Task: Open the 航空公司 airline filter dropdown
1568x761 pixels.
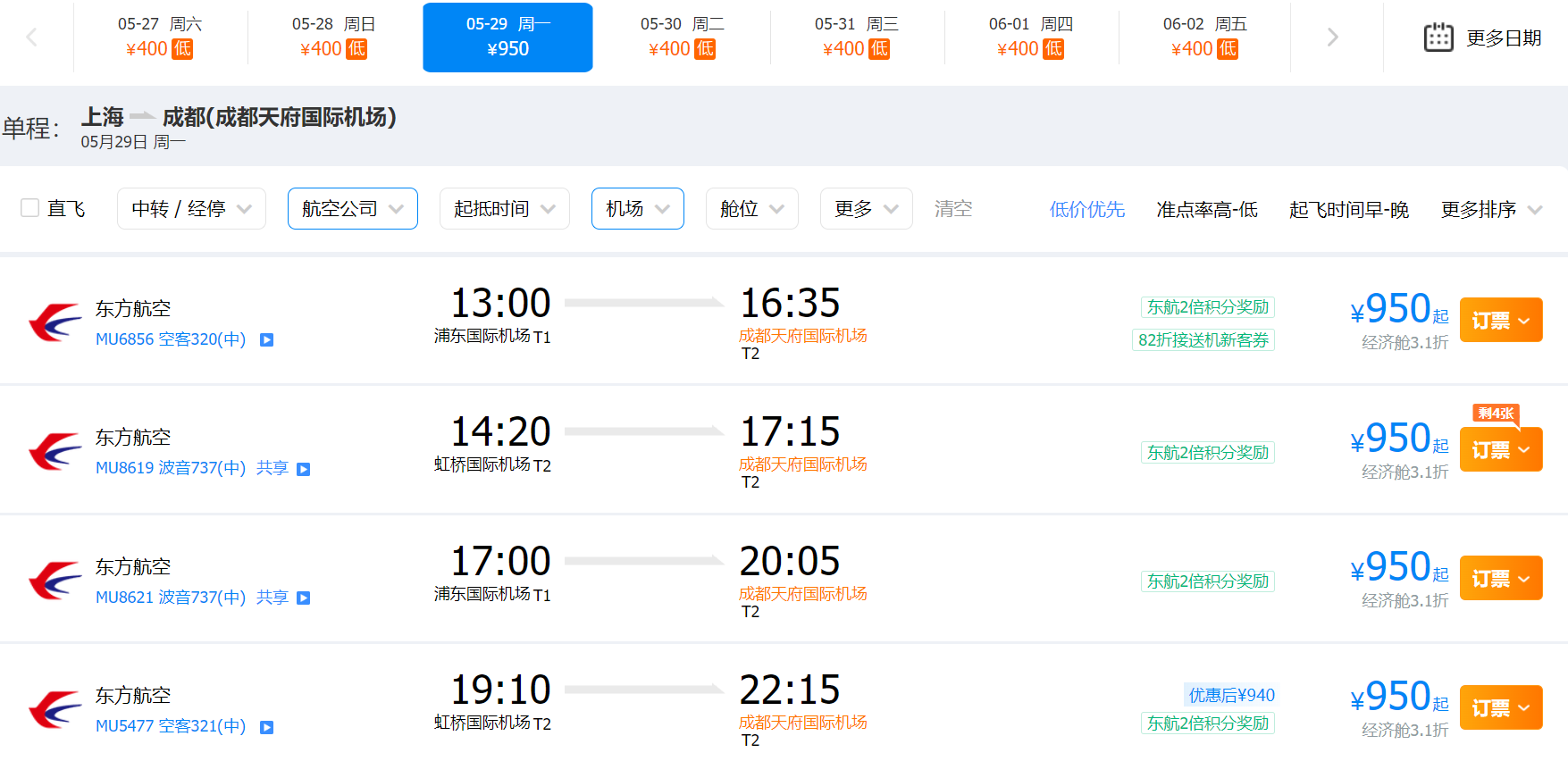Action: (x=352, y=209)
